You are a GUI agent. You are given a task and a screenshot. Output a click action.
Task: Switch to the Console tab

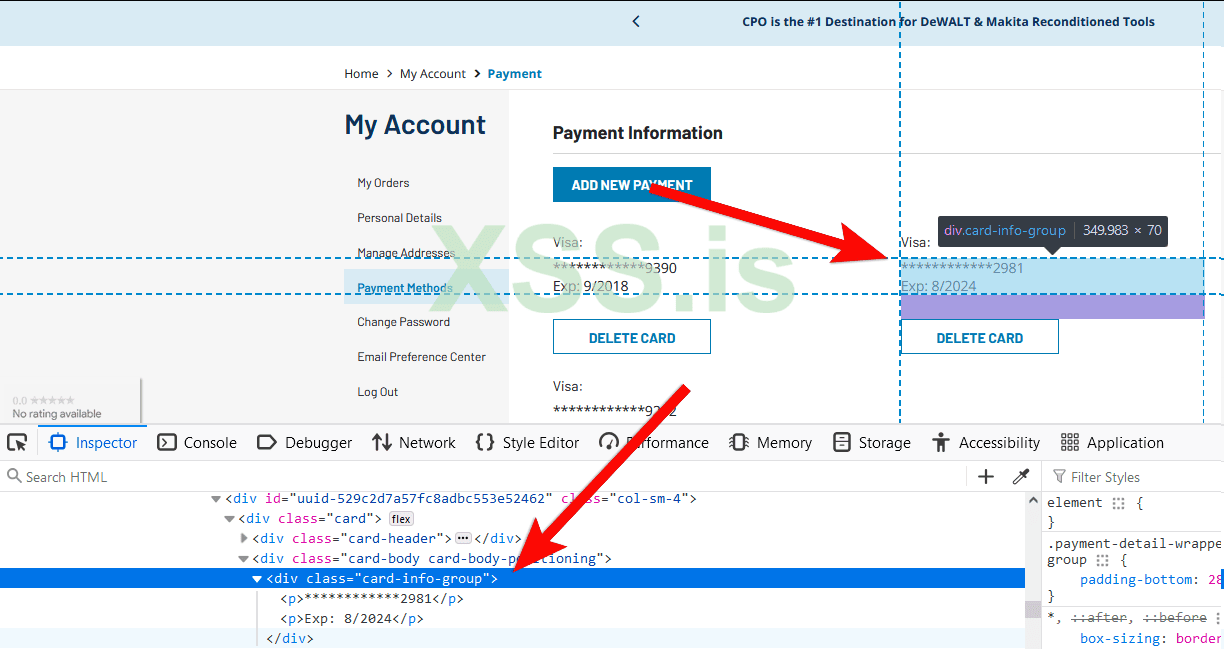click(197, 442)
